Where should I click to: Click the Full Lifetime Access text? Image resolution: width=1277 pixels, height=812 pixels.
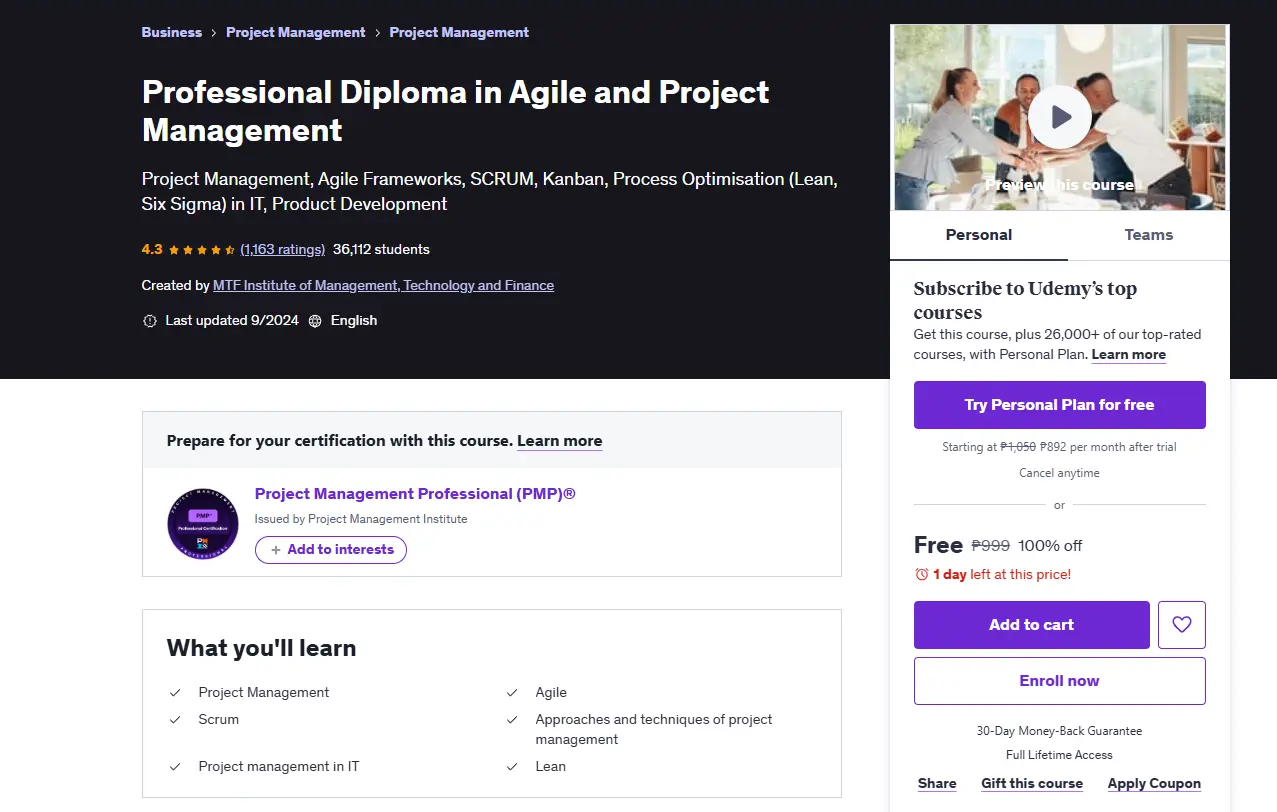(x=1059, y=755)
